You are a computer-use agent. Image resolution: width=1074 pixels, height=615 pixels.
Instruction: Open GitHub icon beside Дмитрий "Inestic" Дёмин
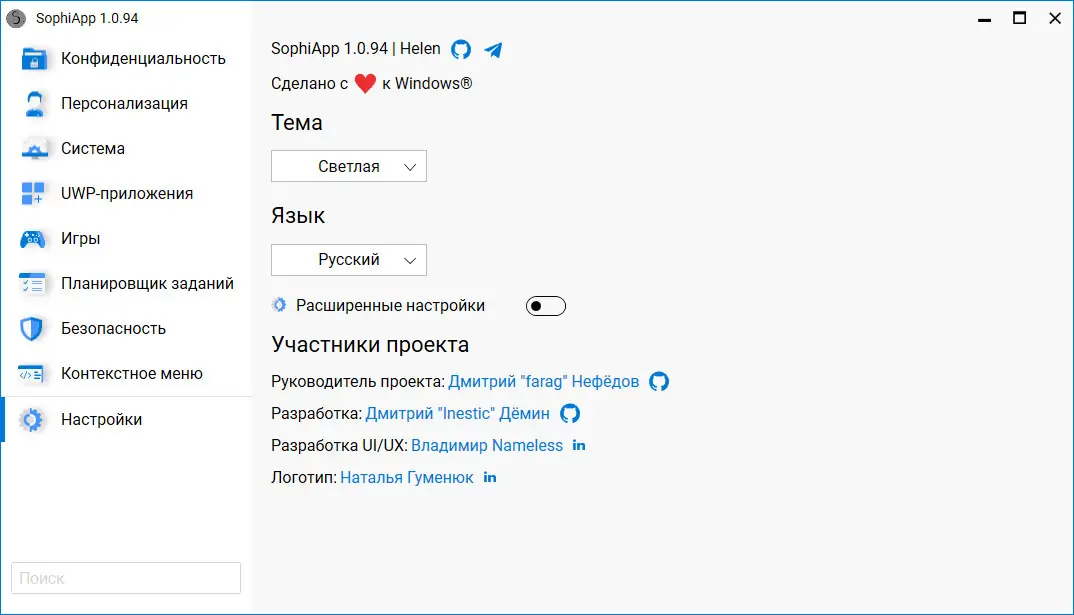(x=570, y=413)
